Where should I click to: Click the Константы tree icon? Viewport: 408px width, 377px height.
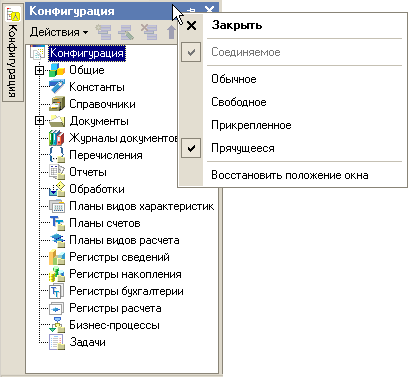click(57, 87)
